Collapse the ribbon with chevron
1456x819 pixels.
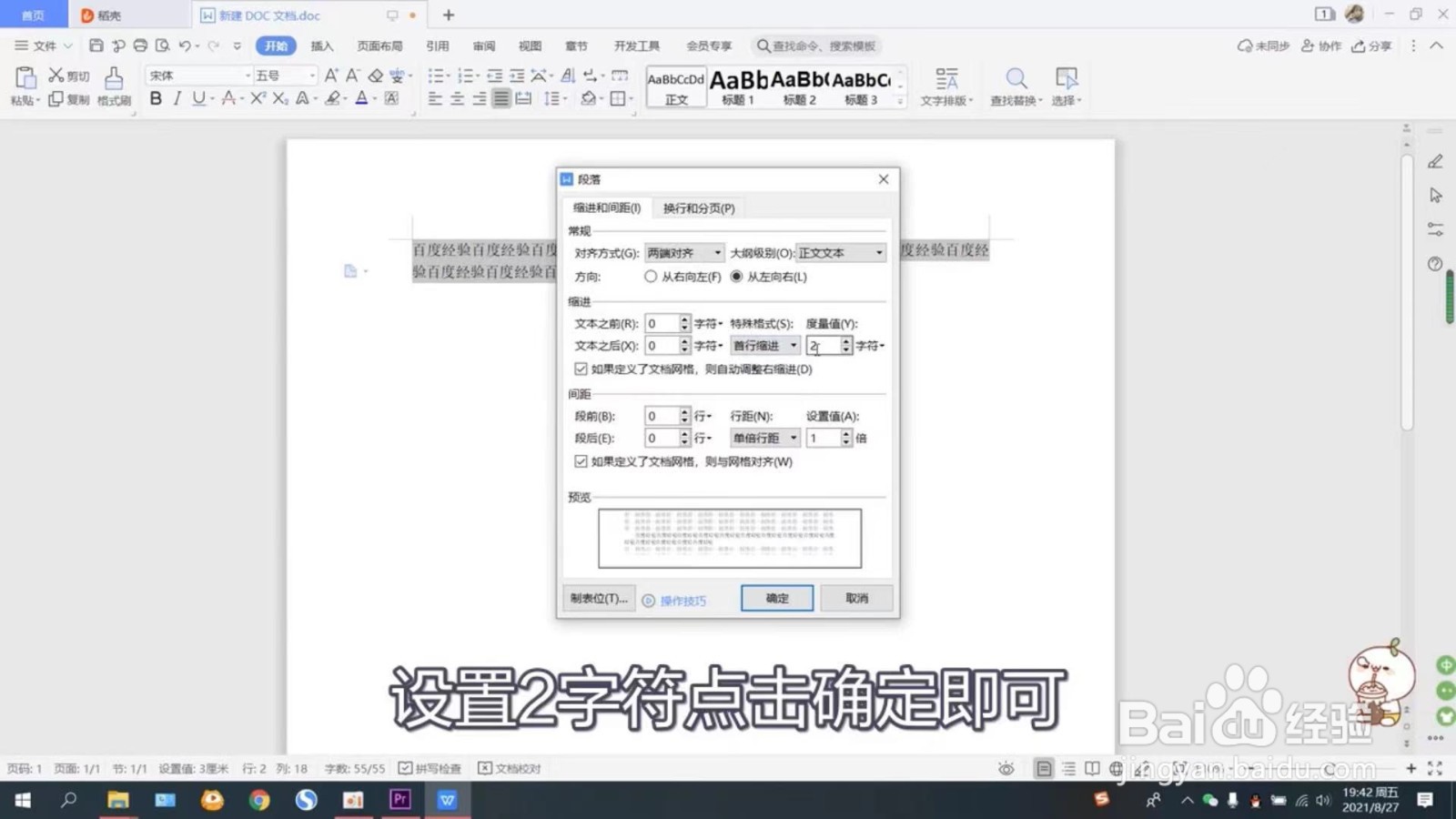pos(1437,45)
